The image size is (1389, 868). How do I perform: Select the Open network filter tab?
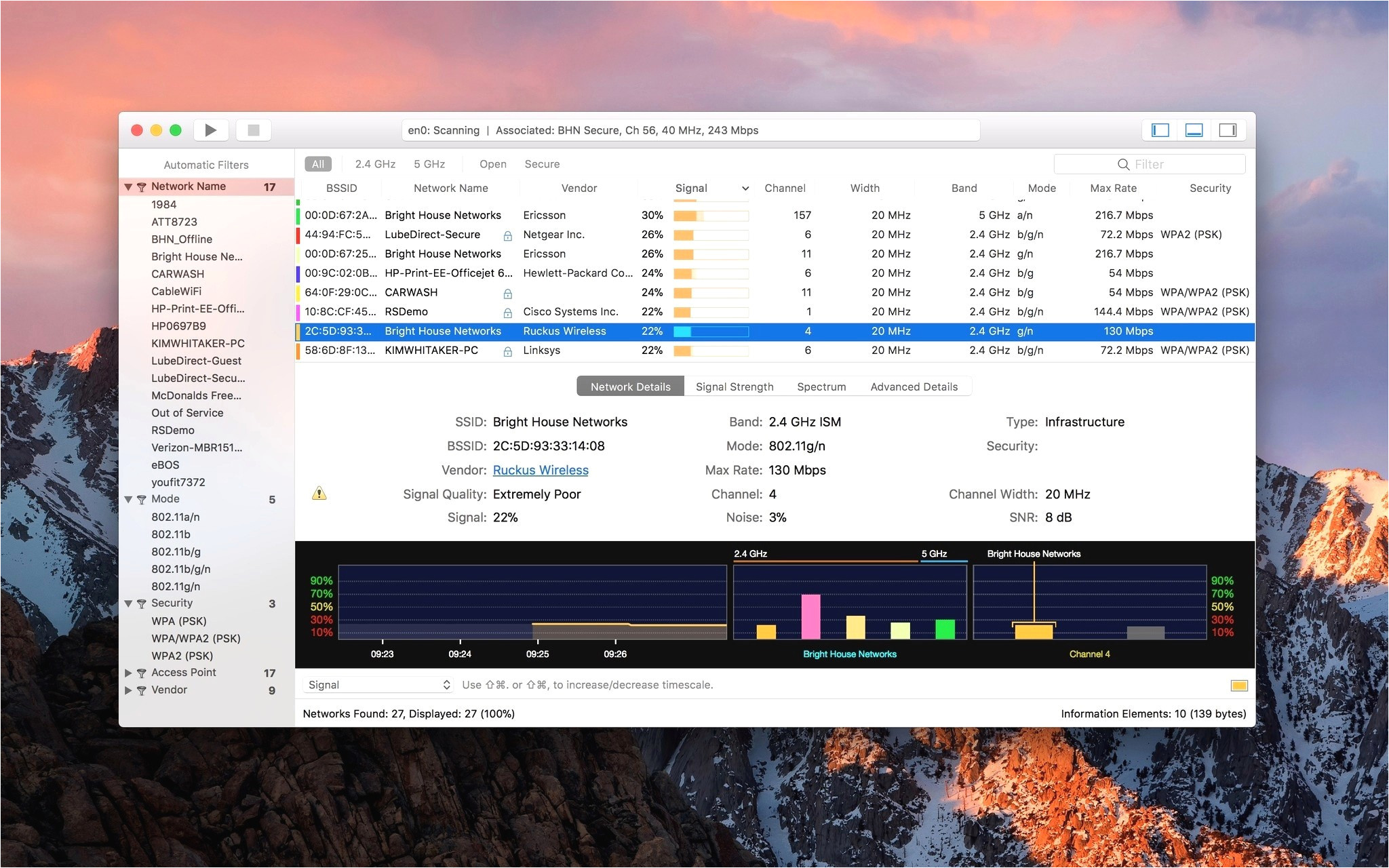(x=491, y=164)
